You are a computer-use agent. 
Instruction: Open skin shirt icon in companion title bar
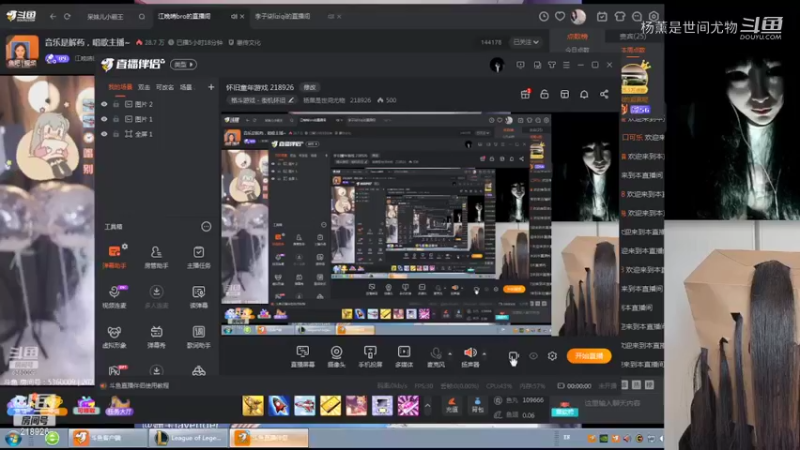[x=552, y=65]
